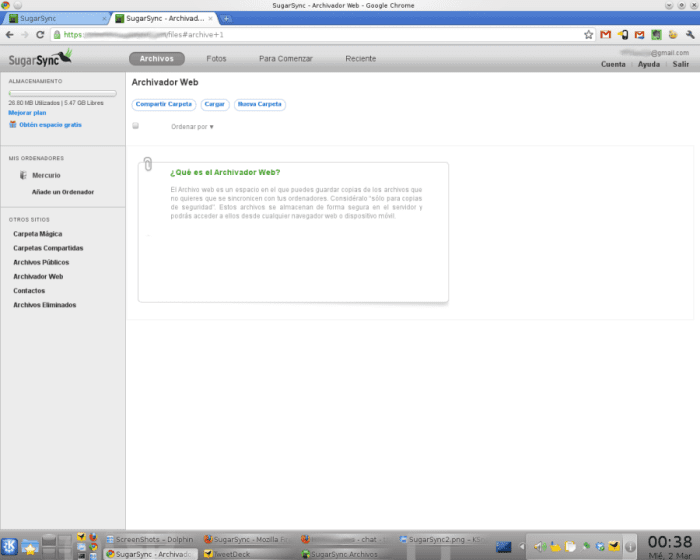Click the Nueva Carpeta button
The width and height of the screenshot is (700, 560).
click(x=260, y=104)
